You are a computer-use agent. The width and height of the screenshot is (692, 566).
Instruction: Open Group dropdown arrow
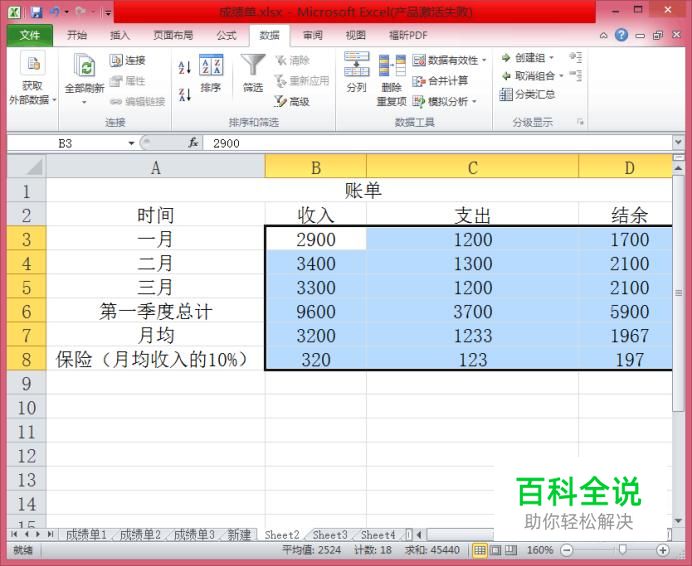(x=551, y=58)
